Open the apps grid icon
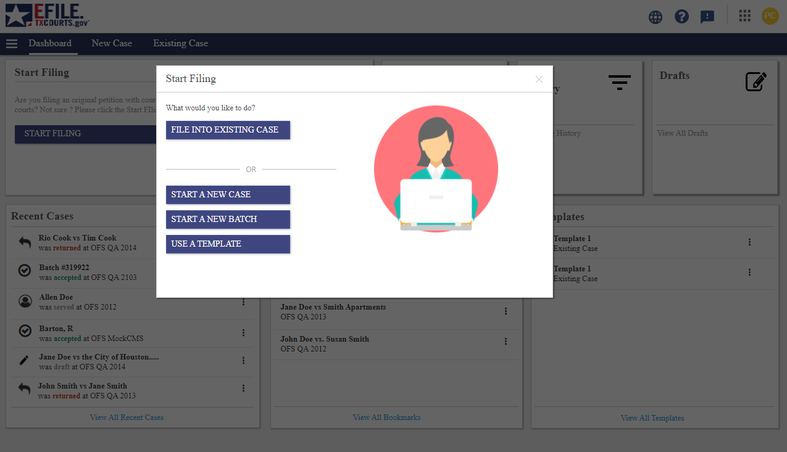 click(744, 16)
